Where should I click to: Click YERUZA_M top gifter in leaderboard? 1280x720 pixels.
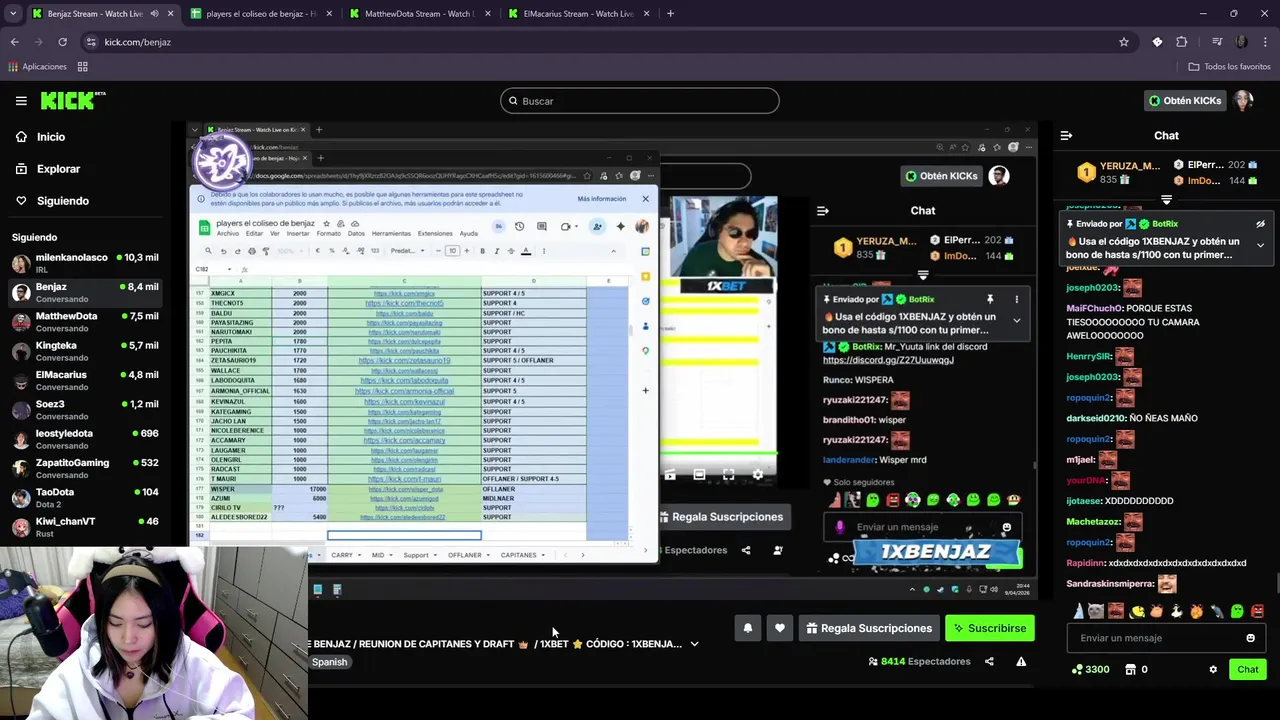pyautogui.click(x=1119, y=172)
